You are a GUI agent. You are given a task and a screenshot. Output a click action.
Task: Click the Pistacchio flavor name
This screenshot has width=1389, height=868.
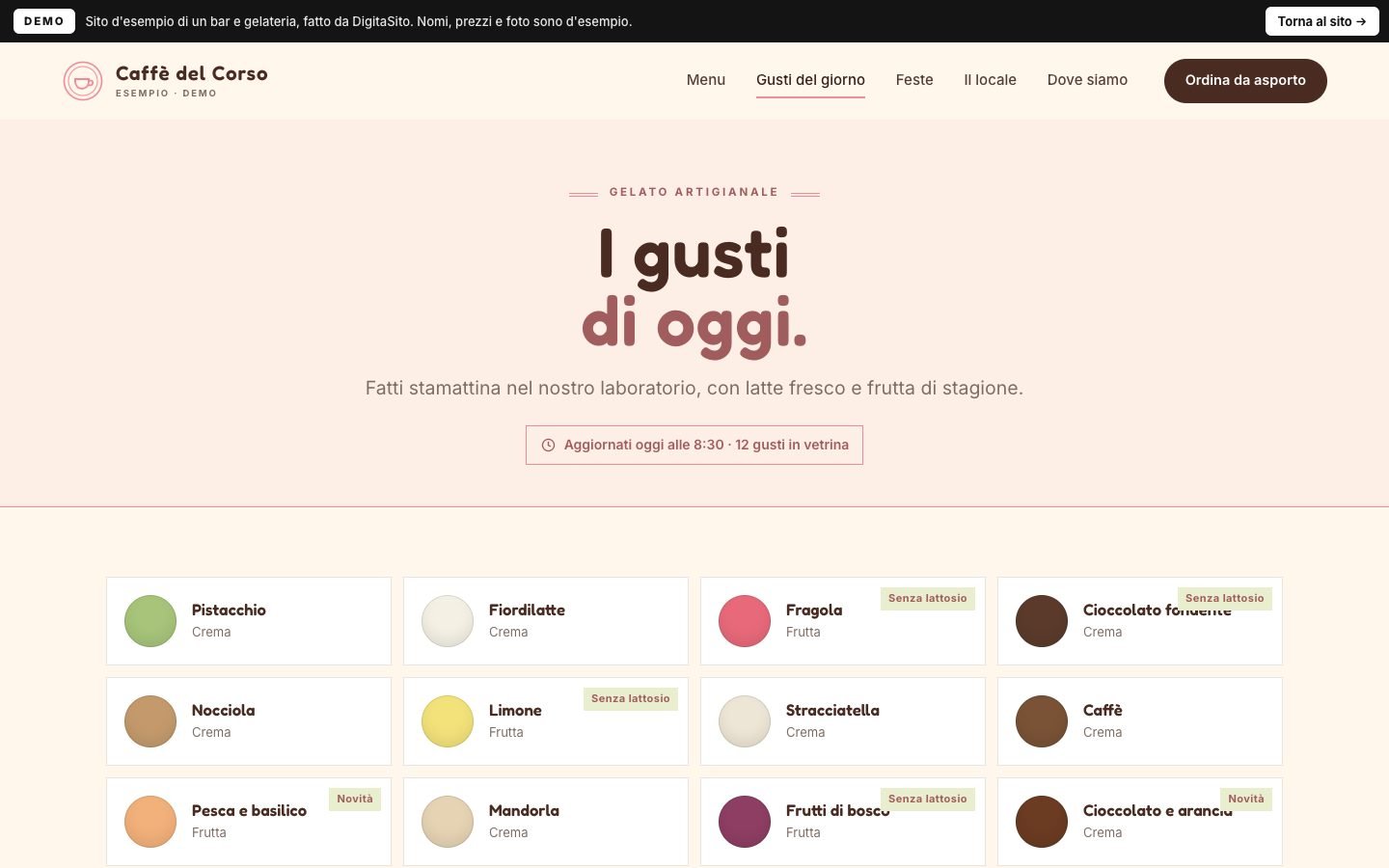coord(229,610)
